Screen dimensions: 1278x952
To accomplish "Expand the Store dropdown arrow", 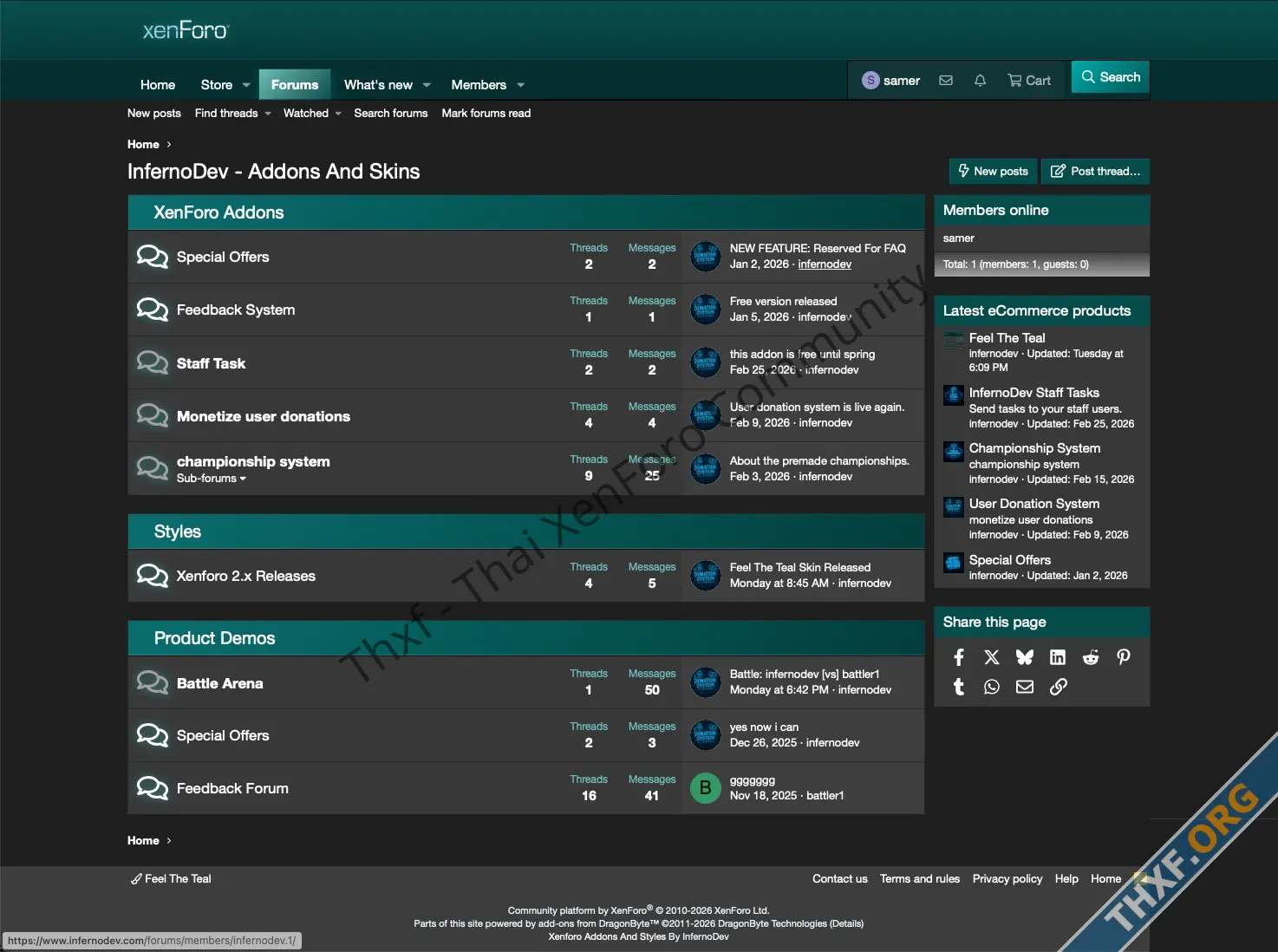I will (x=246, y=85).
